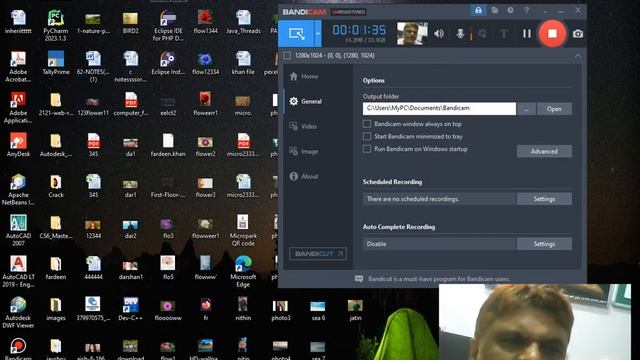Select TallyPrime desktop icon
The image size is (640, 360).
tap(56, 62)
